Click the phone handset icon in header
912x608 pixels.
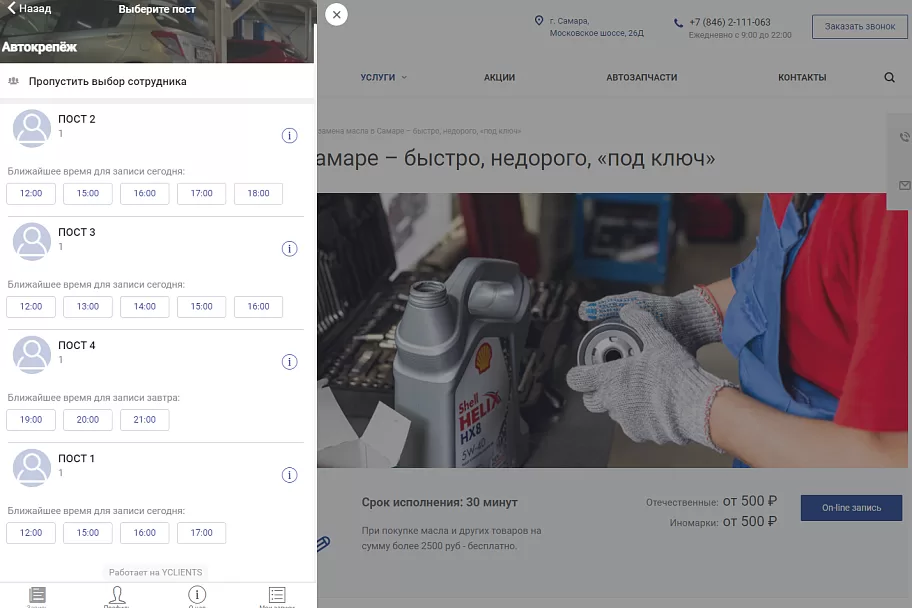pos(678,23)
